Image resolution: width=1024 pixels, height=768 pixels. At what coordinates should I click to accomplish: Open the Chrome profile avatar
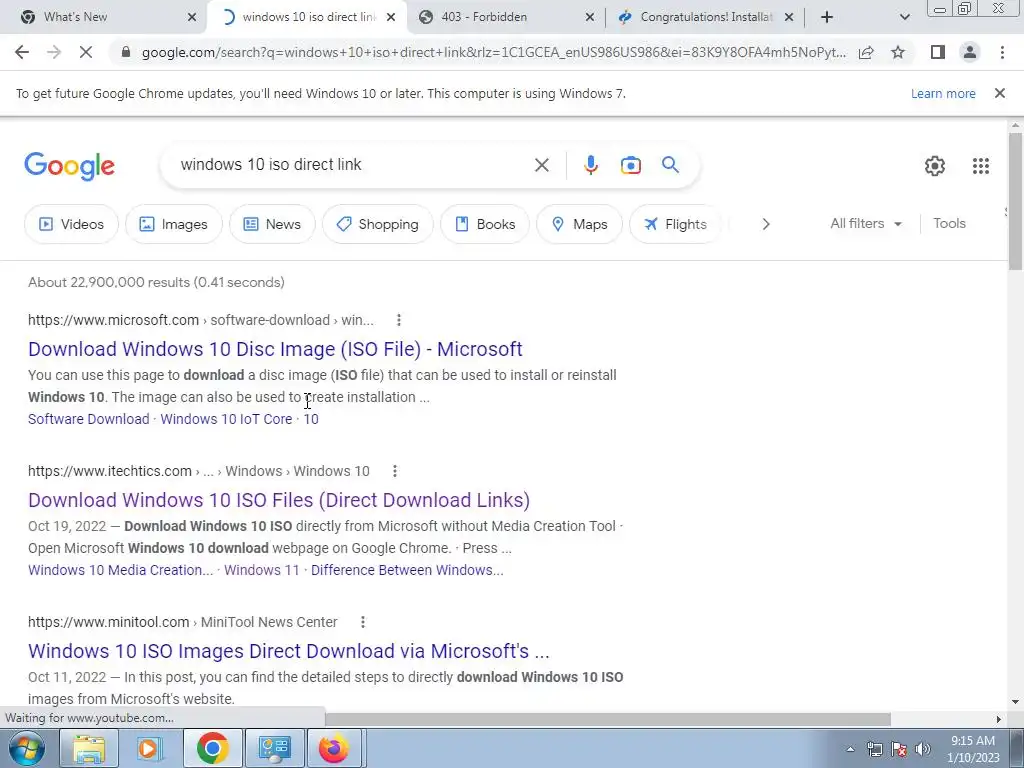970,52
